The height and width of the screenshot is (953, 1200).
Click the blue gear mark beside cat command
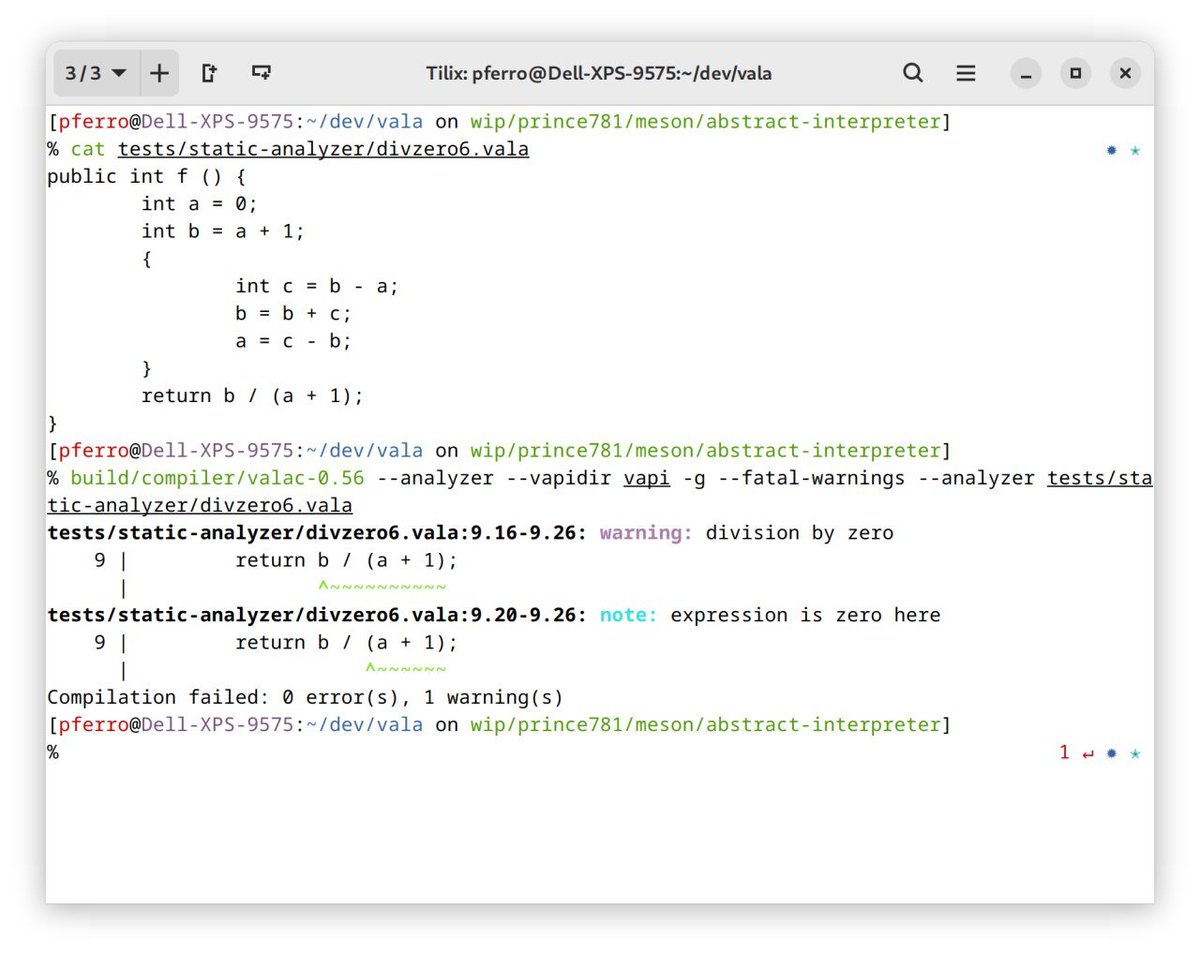click(1112, 150)
